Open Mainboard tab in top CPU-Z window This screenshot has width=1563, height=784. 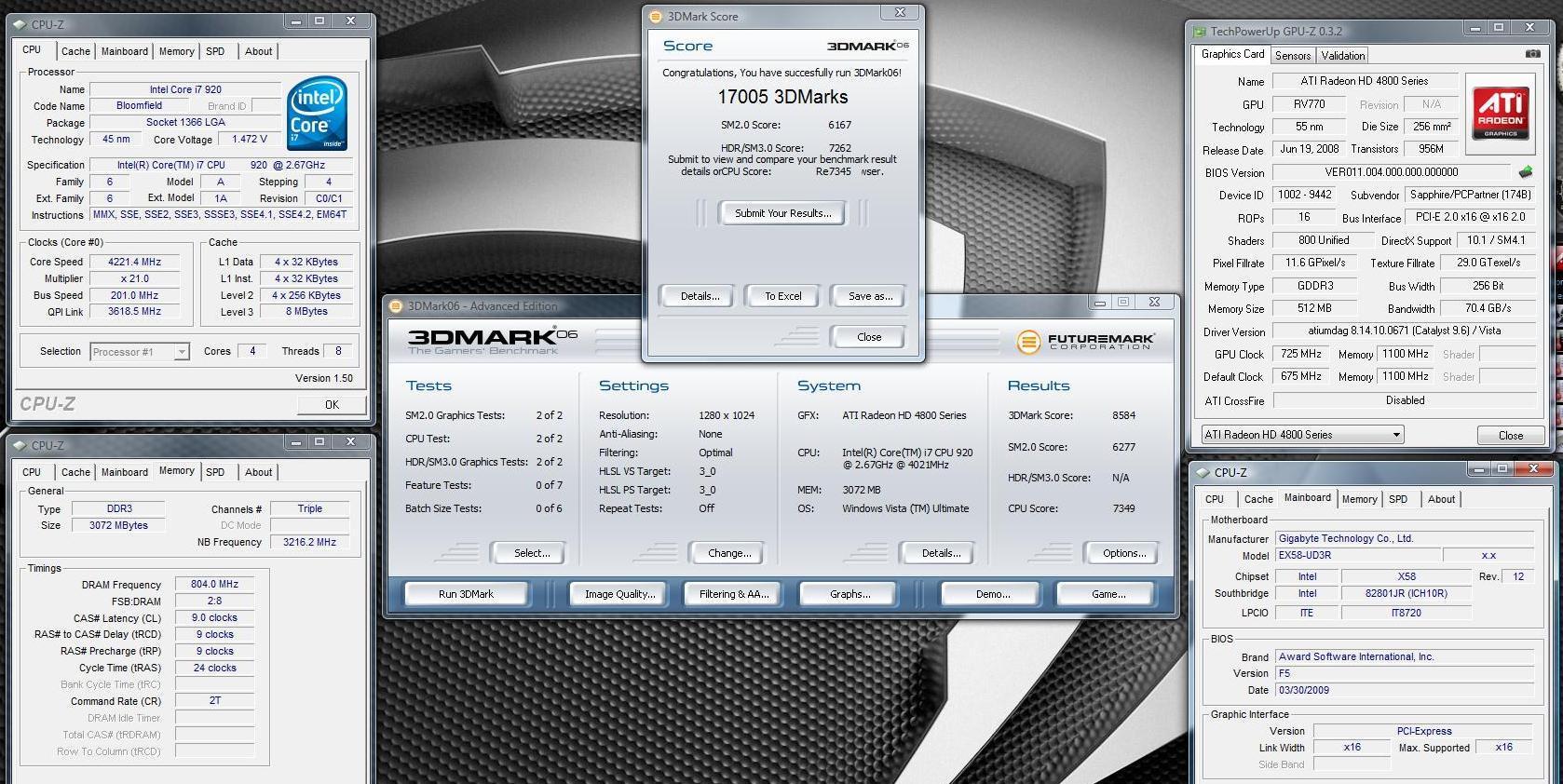tap(124, 51)
